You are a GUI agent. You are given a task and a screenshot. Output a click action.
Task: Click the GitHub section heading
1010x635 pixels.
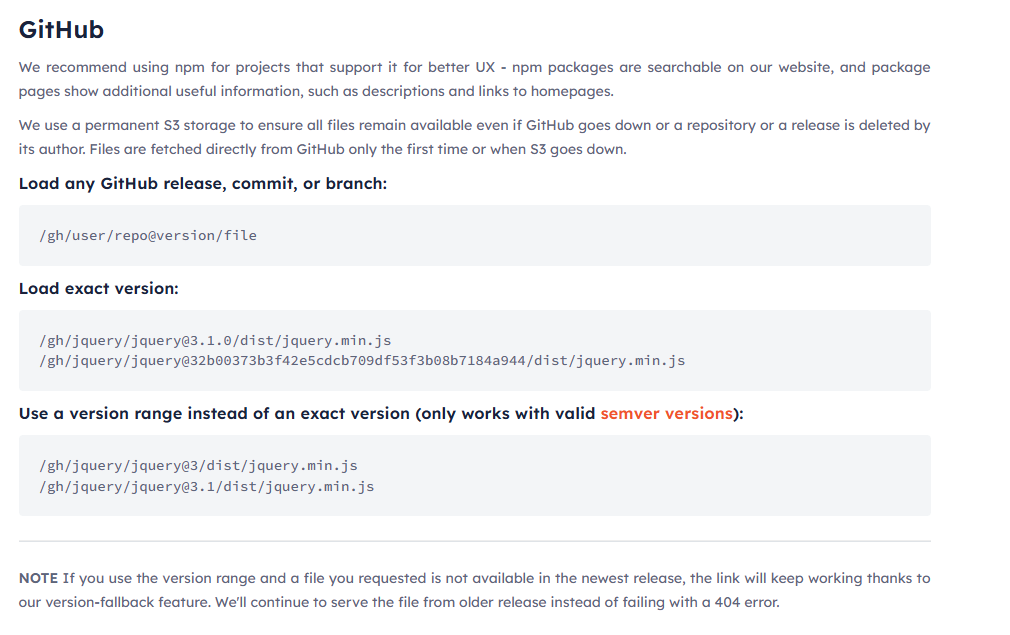[x=61, y=30]
